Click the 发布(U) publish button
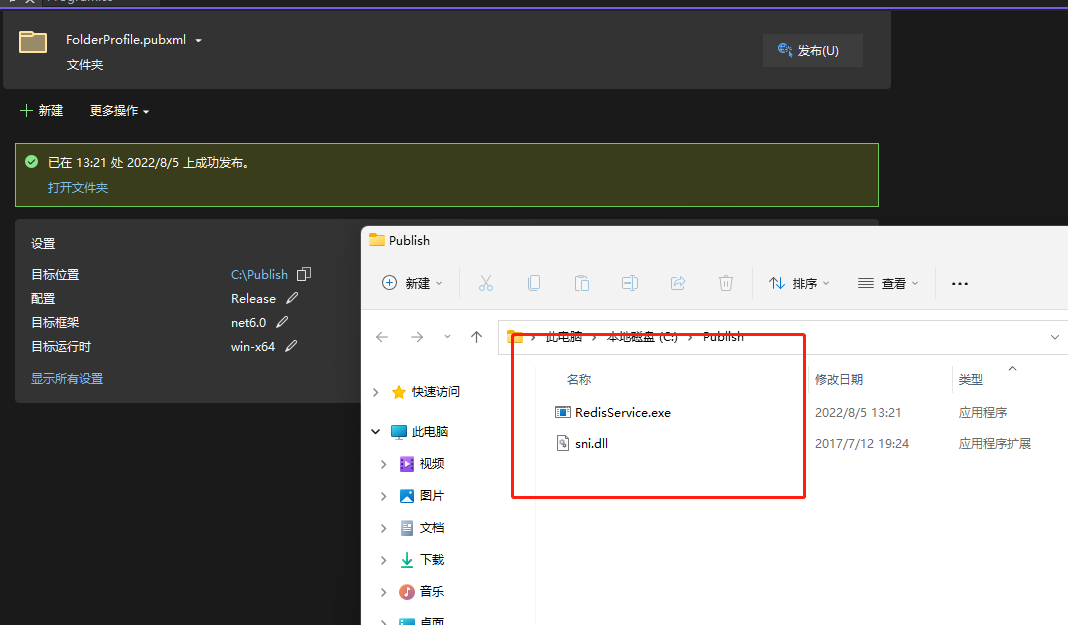 pyautogui.click(x=812, y=50)
